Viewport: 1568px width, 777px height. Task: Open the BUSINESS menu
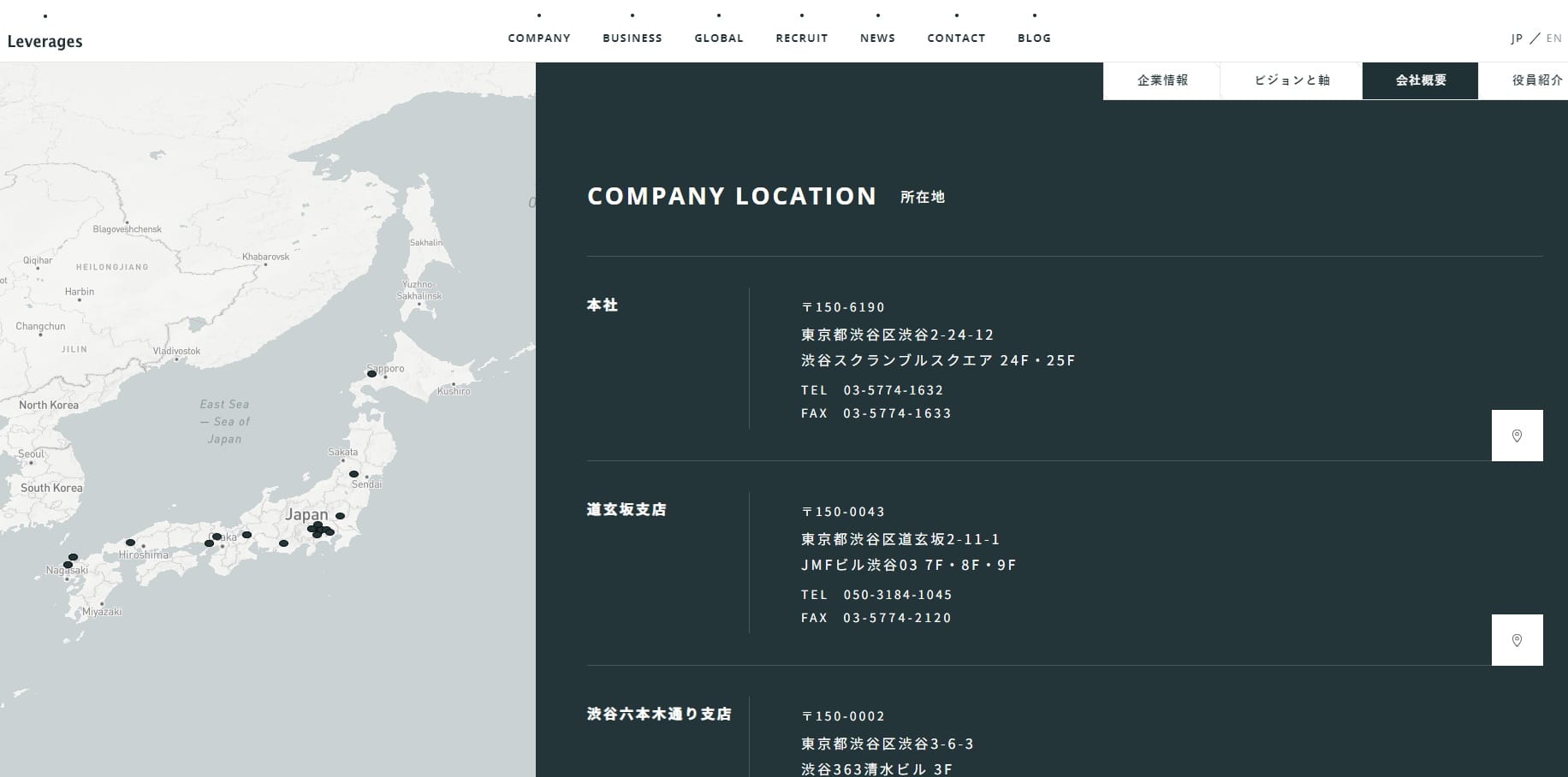632,38
